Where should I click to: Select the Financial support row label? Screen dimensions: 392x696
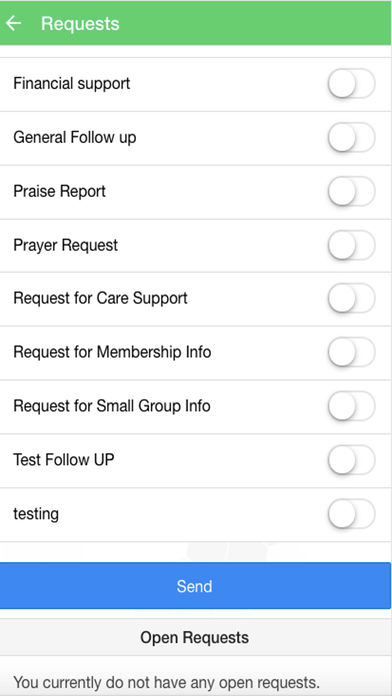point(71,83)
